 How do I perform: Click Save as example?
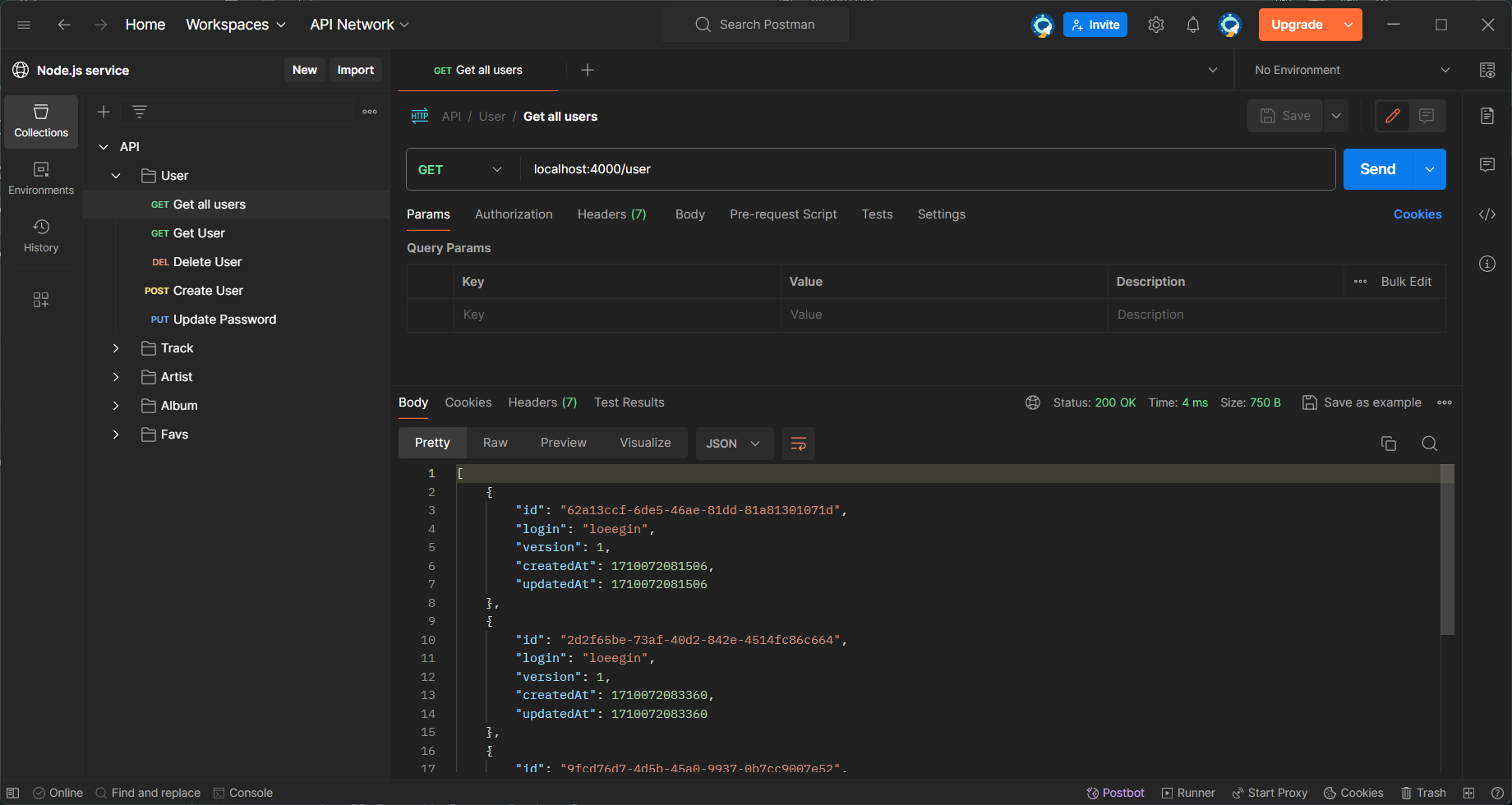pyautogui.click(x=1362, y=402)
